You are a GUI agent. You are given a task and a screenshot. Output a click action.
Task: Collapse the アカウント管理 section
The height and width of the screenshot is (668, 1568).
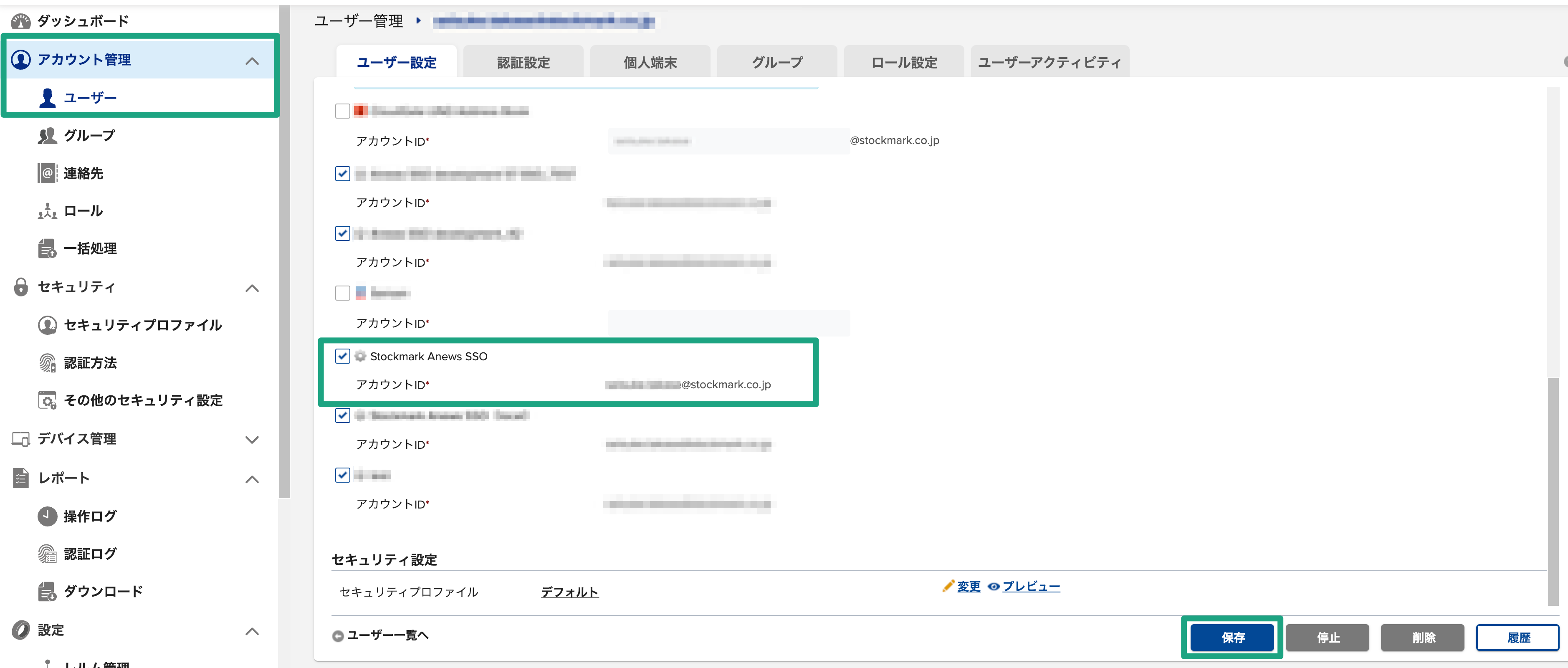pyautogui.click(x=252, y=60)
